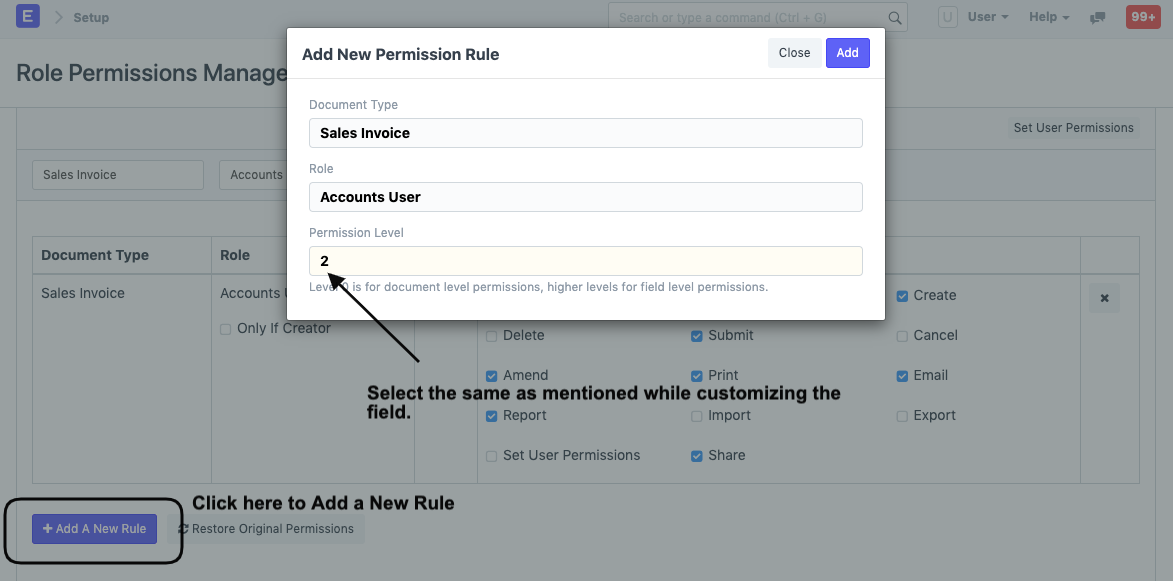The width and height of the screenshot is (1173, 581).
Task: Expand the Help dropdown menu
Action: (x=1049, y=17)
